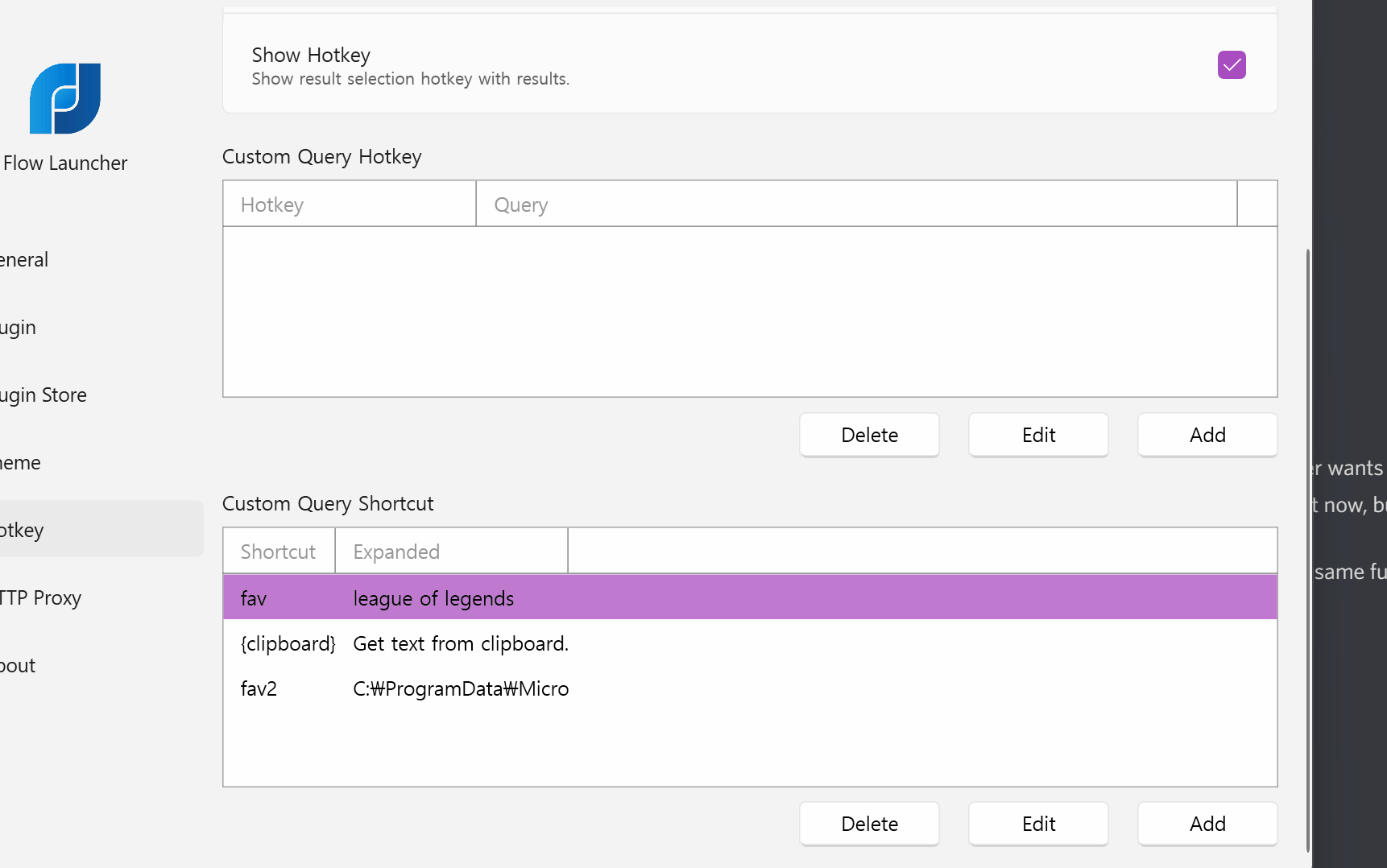Click the settings window vertical scrollbar
The image size is (1387, 868).
(1307, 550)
